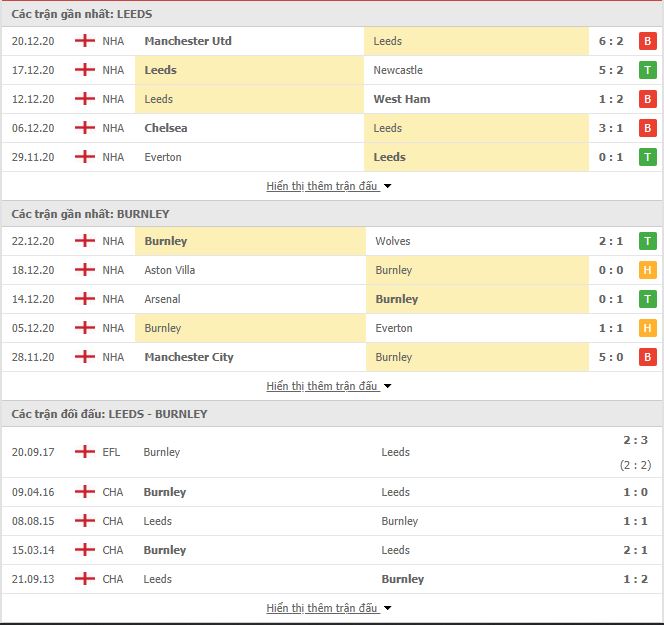The height and width of the screenshot is (625, 664).
Task: Click green T badge on Arsenal vs Burnley row
Action: point(647,299)
